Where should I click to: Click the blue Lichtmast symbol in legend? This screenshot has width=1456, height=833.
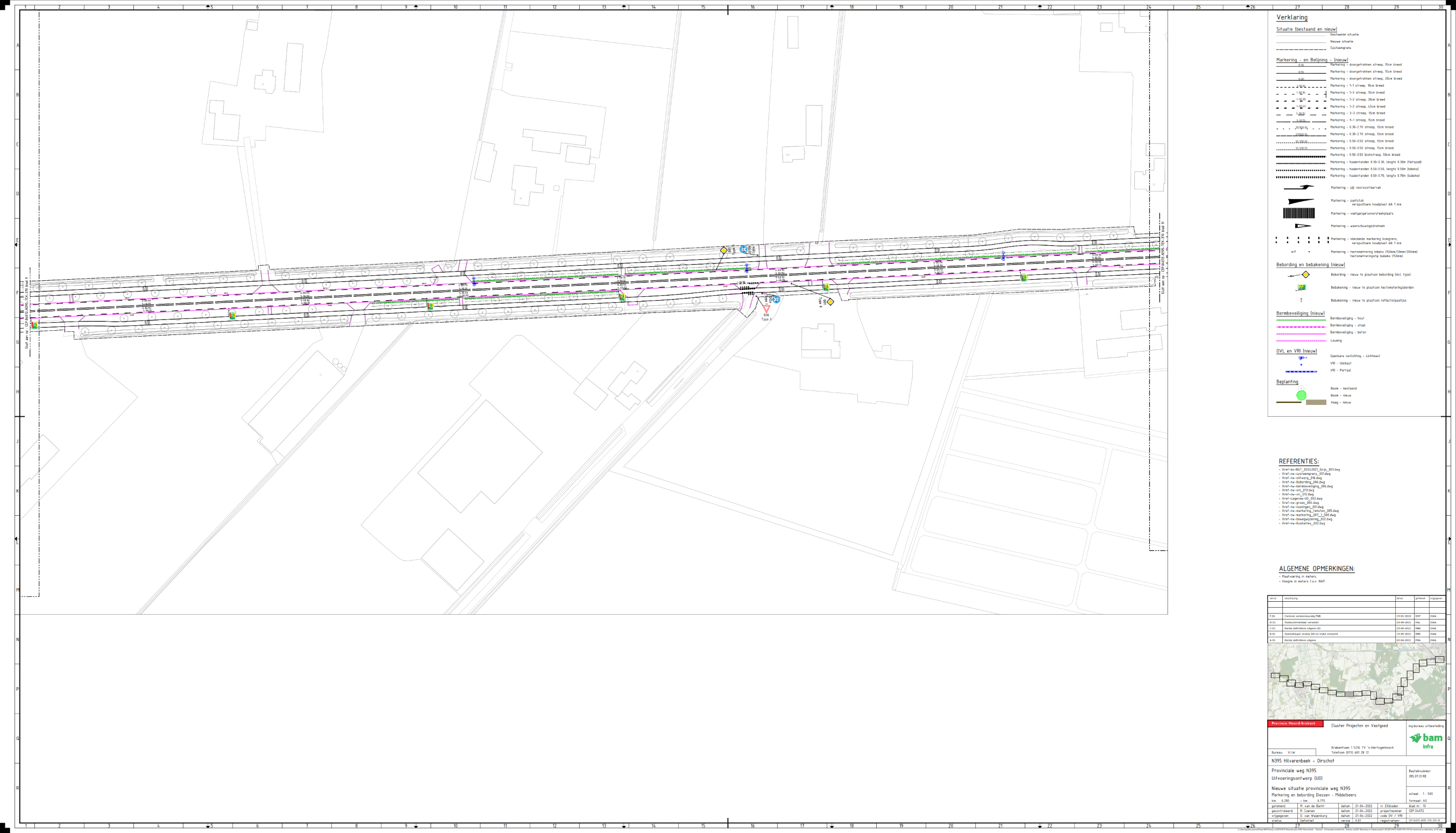click(x=1301, y=358)
